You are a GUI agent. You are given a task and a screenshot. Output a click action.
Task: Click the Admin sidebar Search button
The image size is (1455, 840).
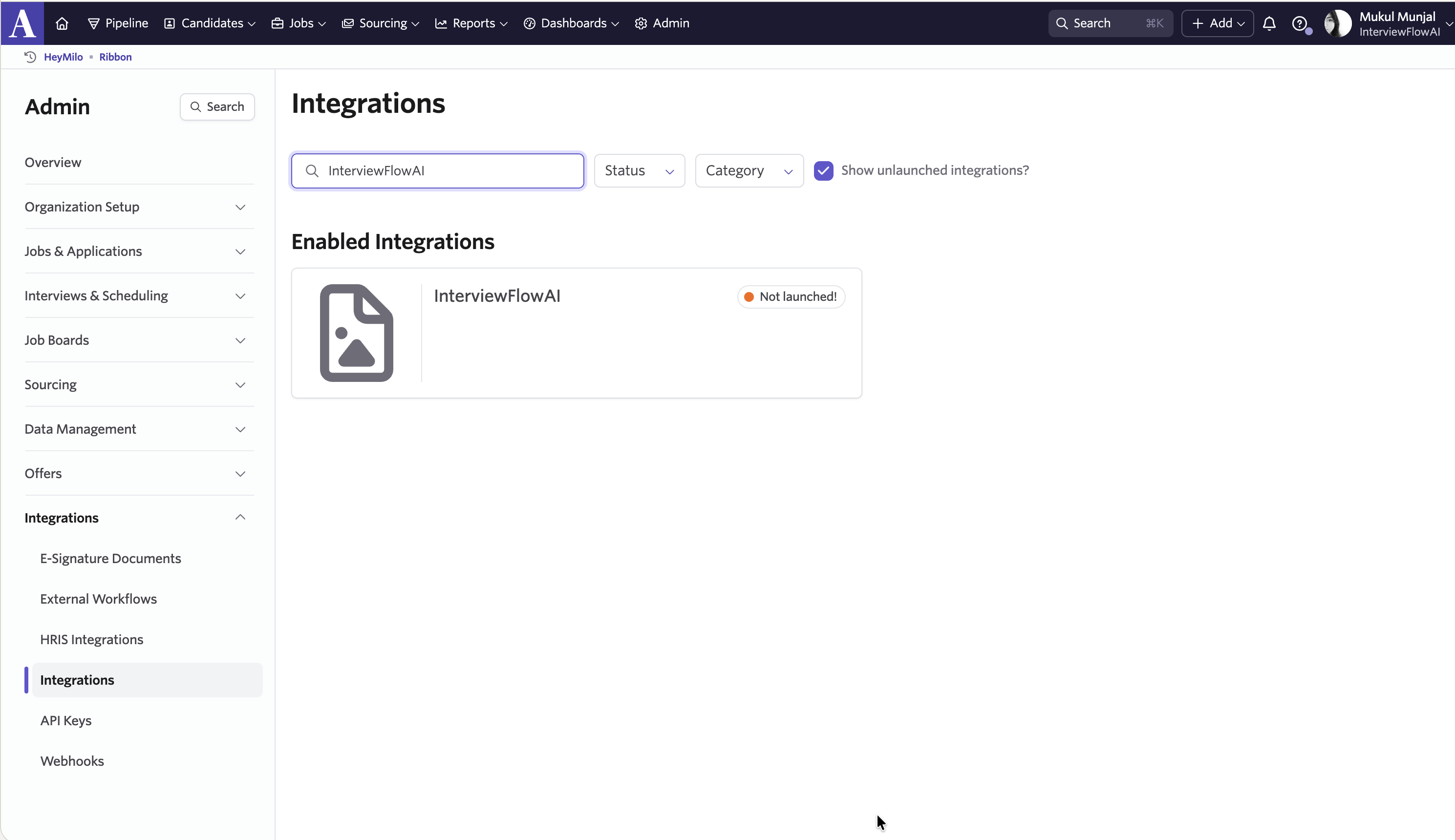217,107
